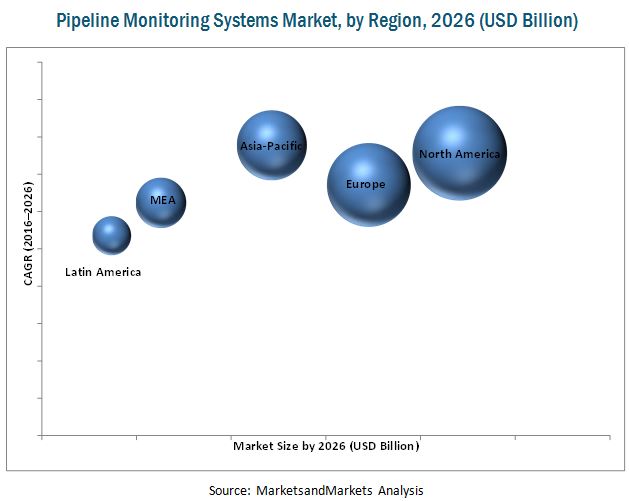This screenshot has width=629, height=501.
Task: Click x-axis tick mark above the word 'Market'
Action: tap(231, 437)
